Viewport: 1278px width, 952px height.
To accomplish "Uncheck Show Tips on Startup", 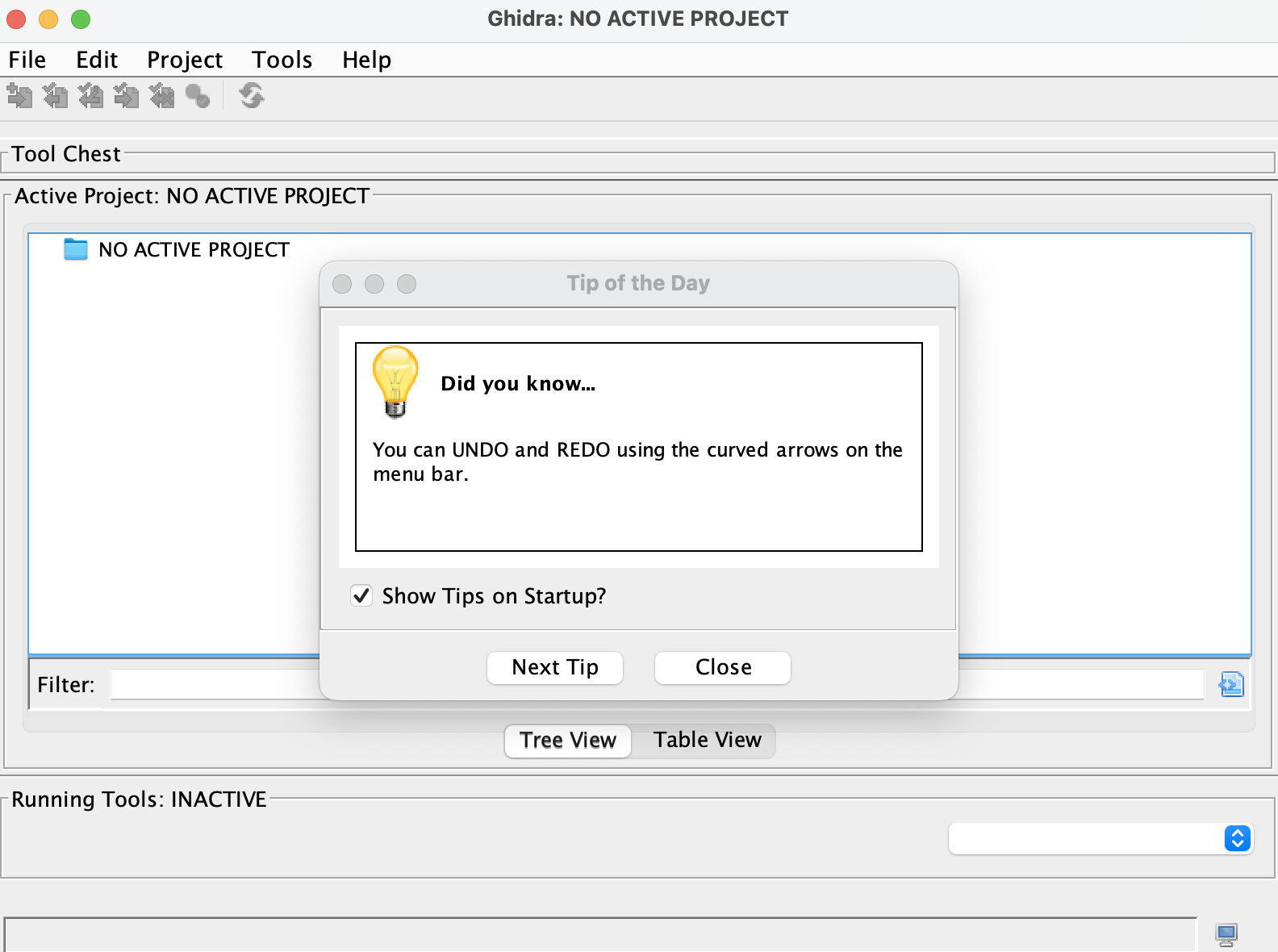I will [361, 596].
